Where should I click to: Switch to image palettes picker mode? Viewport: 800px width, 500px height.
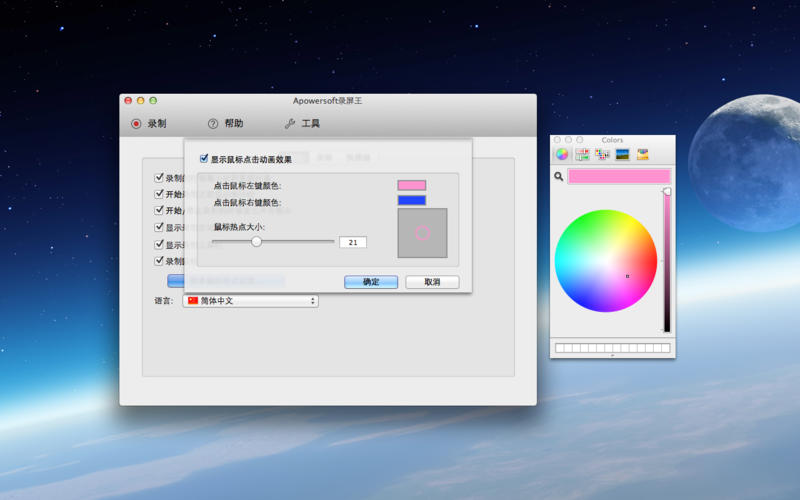(x=622, y=154)
